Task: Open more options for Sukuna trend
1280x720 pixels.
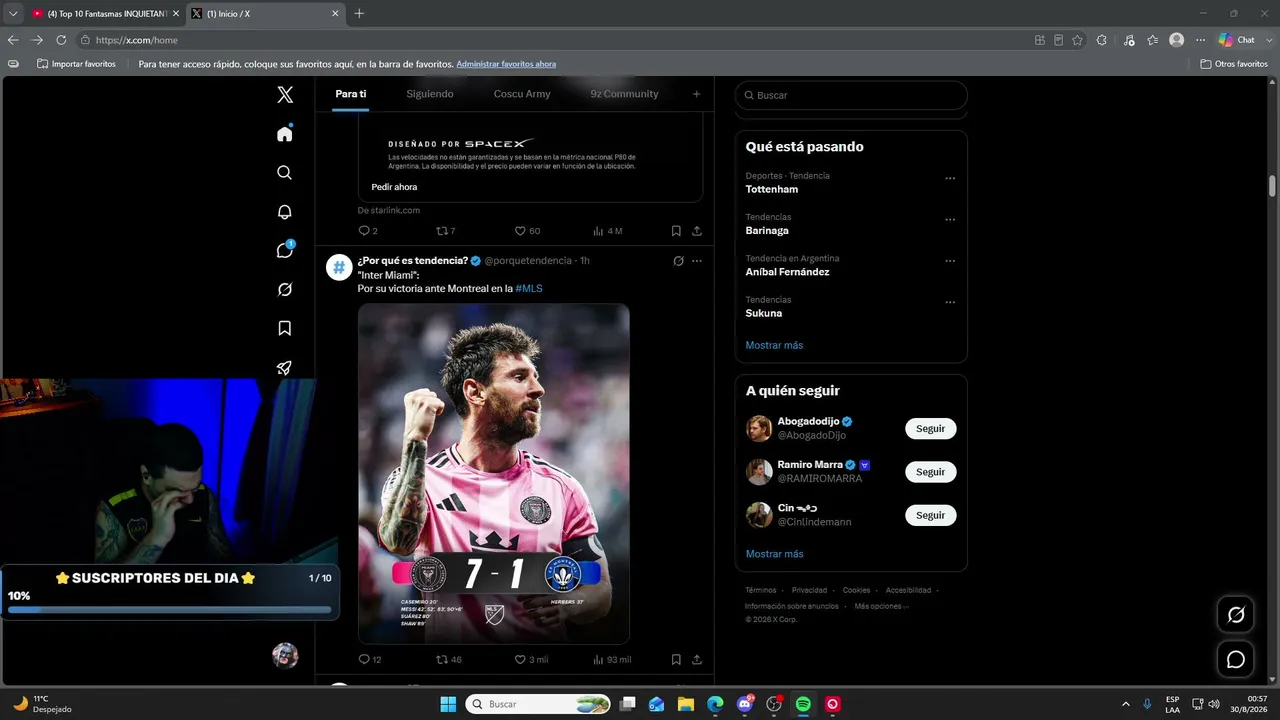Action: 950,302
